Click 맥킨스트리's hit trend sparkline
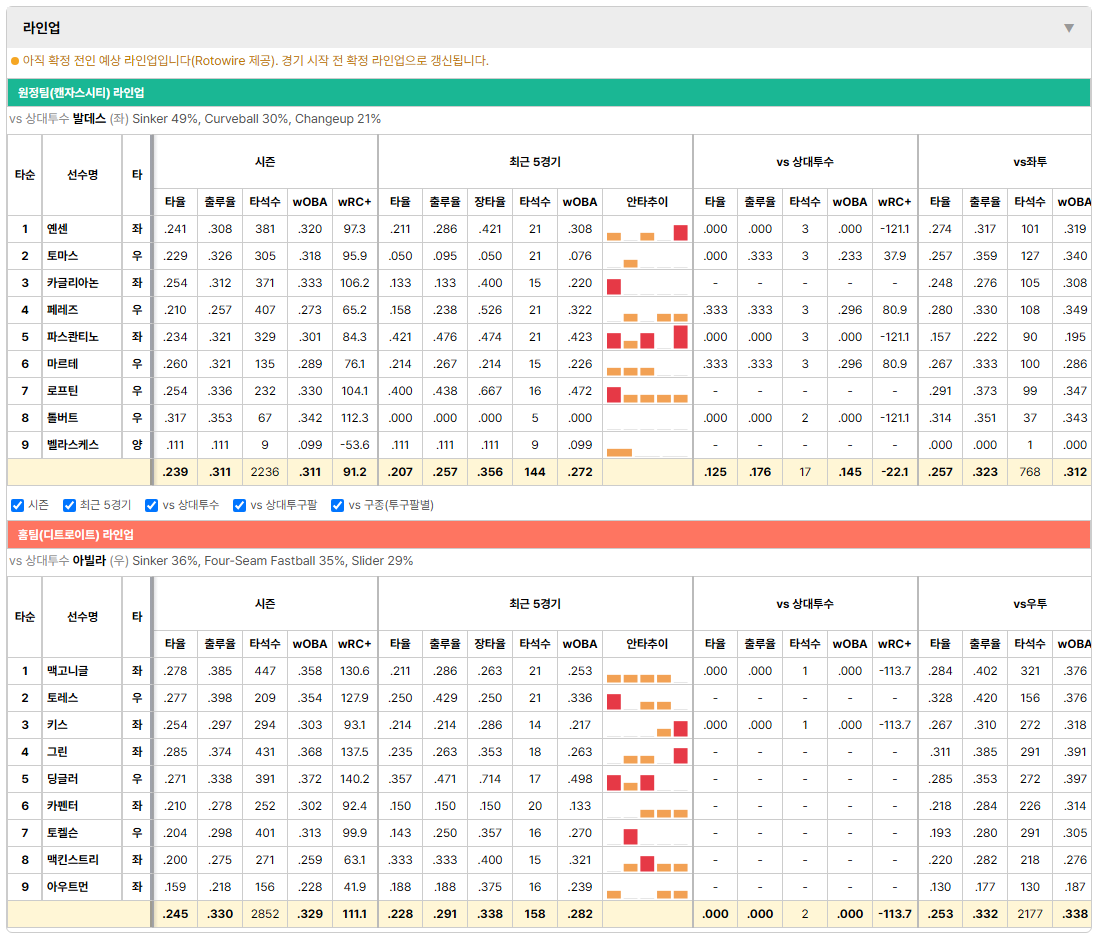Image resolution: width=1098 pixels, height=939 pixels. tap(647, 861)
